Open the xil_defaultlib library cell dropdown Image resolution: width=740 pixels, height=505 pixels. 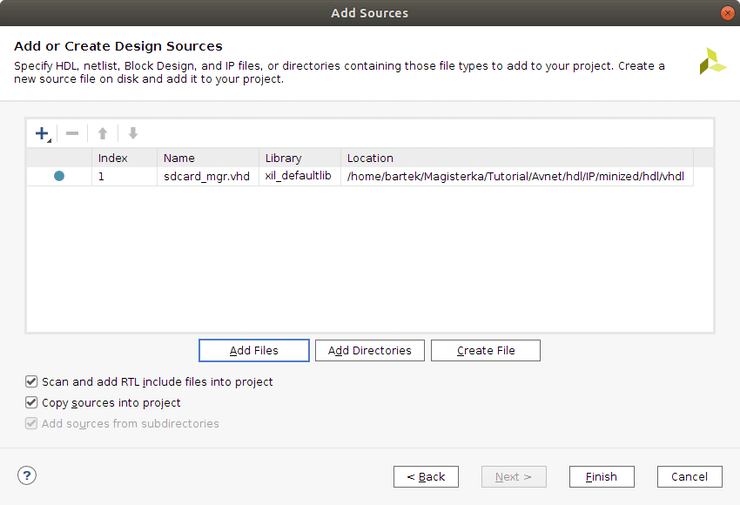pyautogui.click(x=299, y=176)
